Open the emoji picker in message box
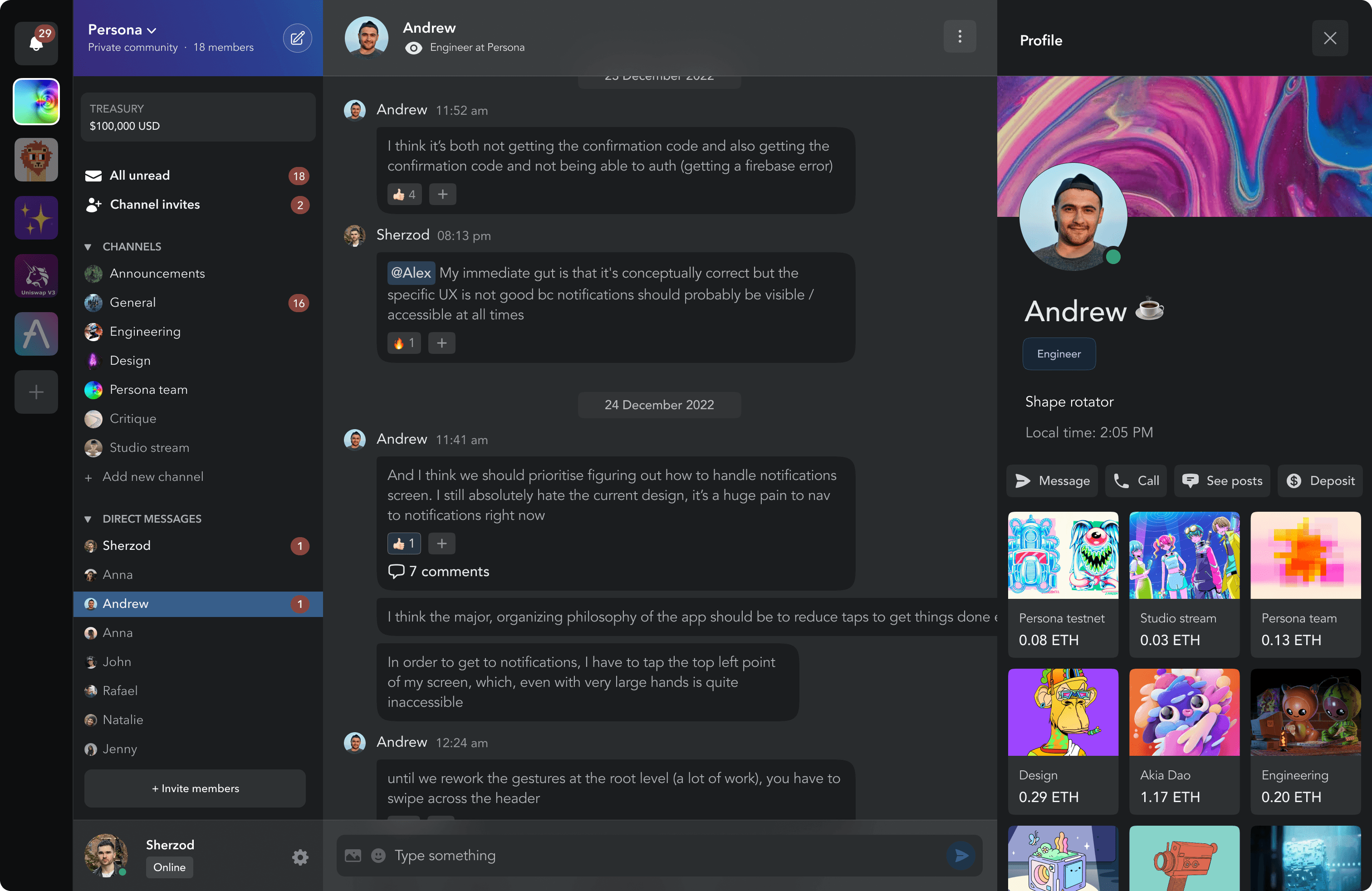The width and height of the screenshot is (1372, 891). 378,856
